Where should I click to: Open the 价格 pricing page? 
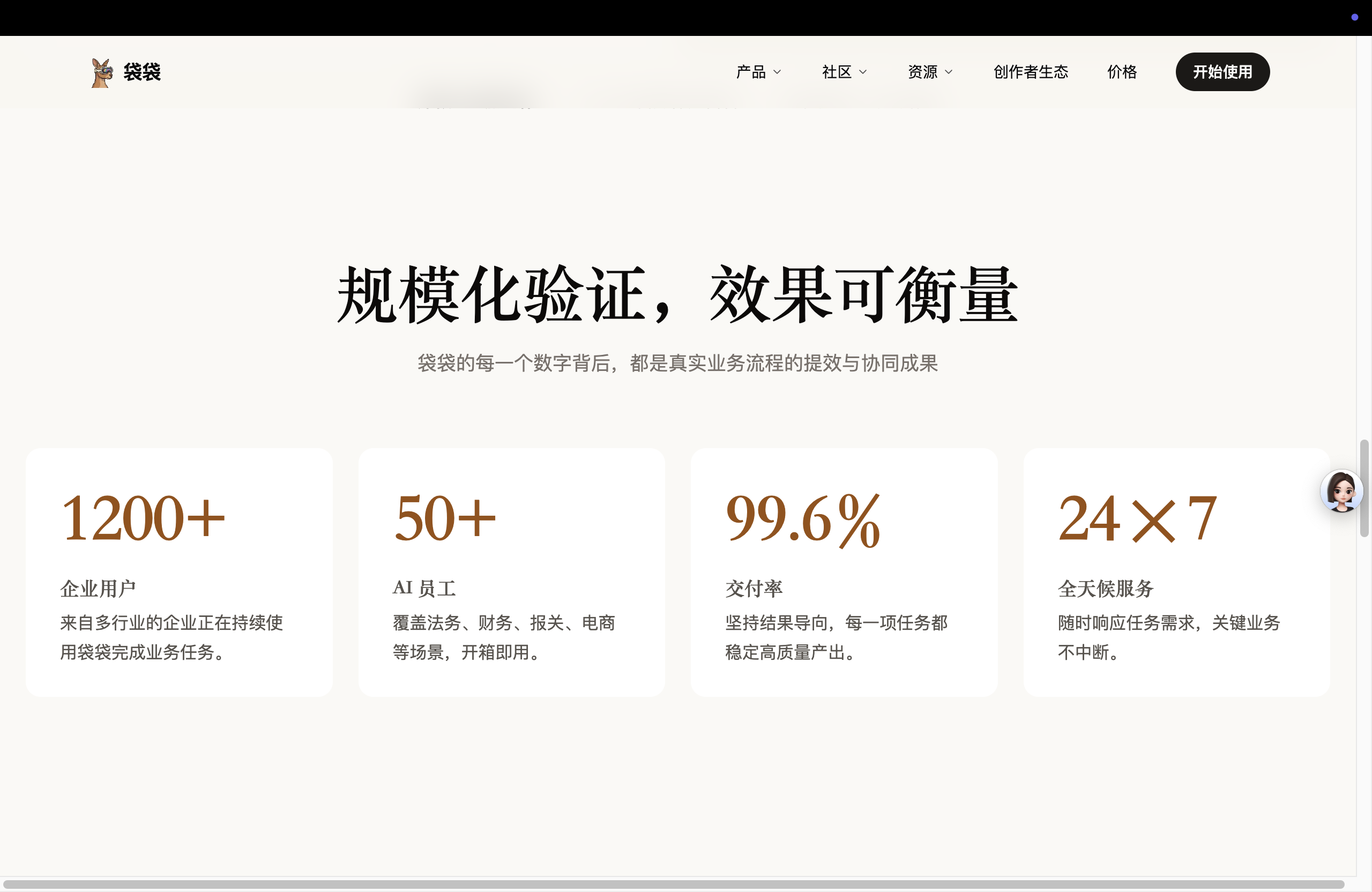1122,72
